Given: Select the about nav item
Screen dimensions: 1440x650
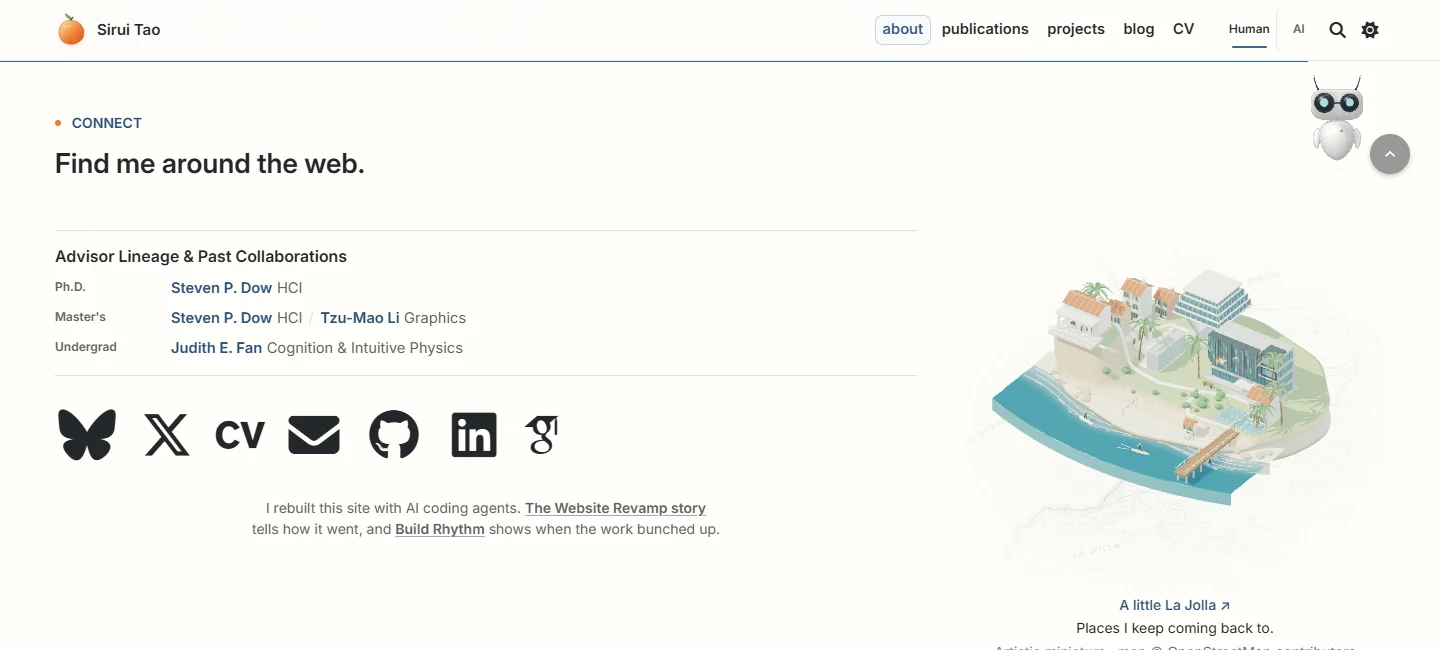Looking at the screenshot, I should click(903, 30).
